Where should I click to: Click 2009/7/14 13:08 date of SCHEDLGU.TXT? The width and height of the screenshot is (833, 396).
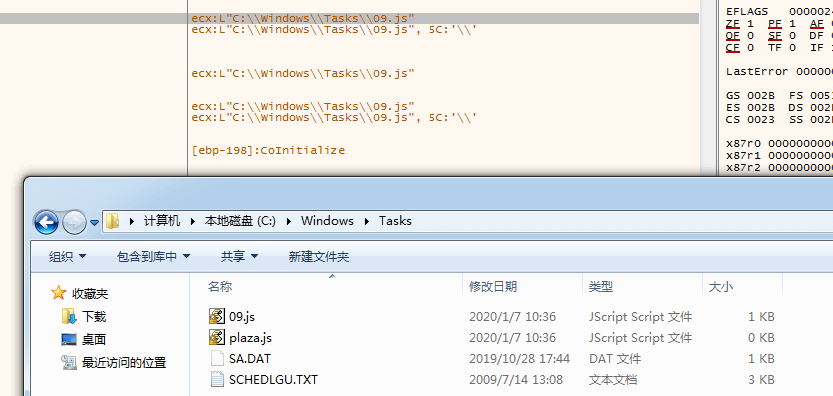(x=515, y=380)
